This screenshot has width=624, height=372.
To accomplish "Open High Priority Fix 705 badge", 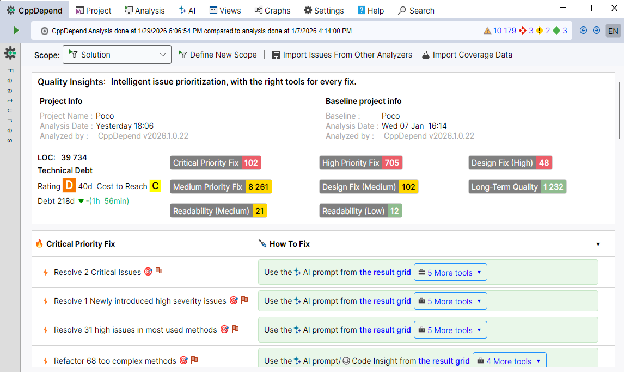I will [361, 163].
